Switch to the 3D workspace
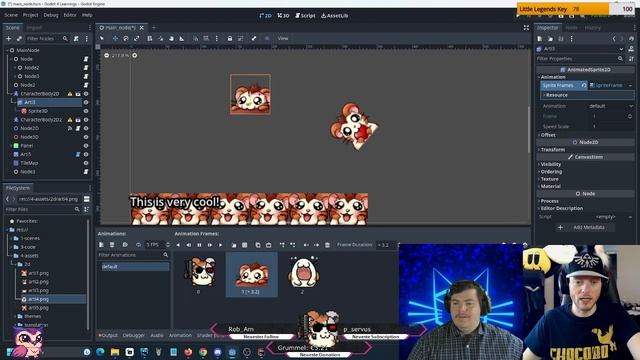 pos(283,16)
